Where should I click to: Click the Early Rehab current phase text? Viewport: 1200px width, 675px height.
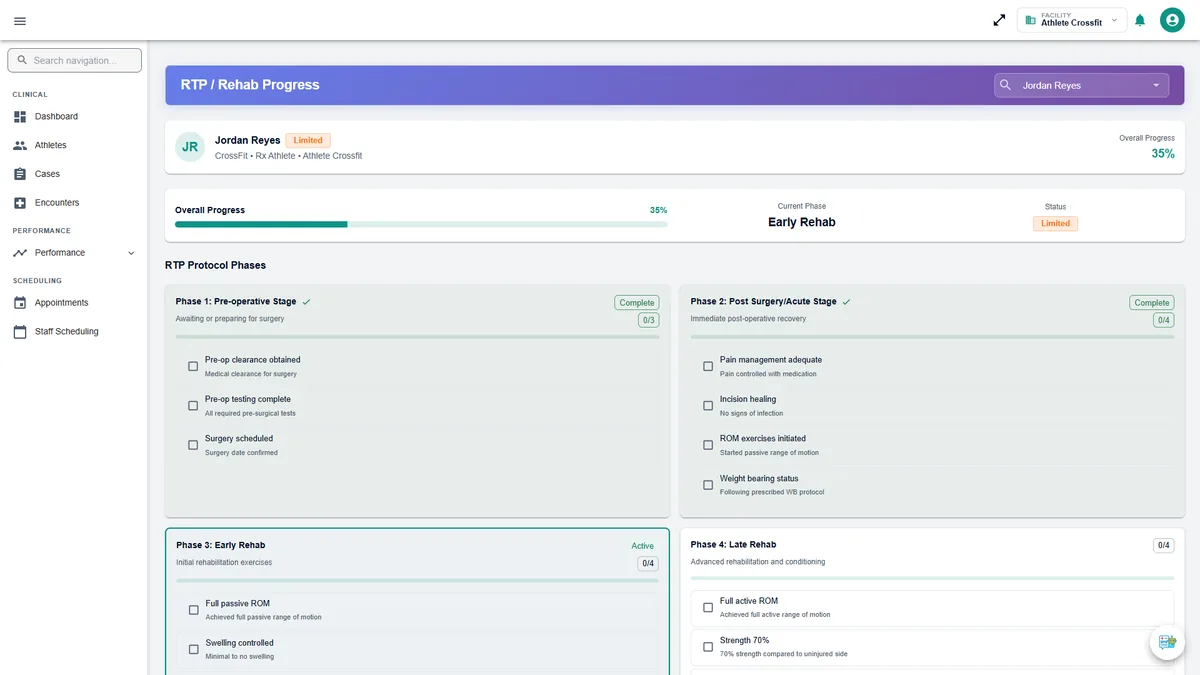pyautogui.click(x=802, y=222)
